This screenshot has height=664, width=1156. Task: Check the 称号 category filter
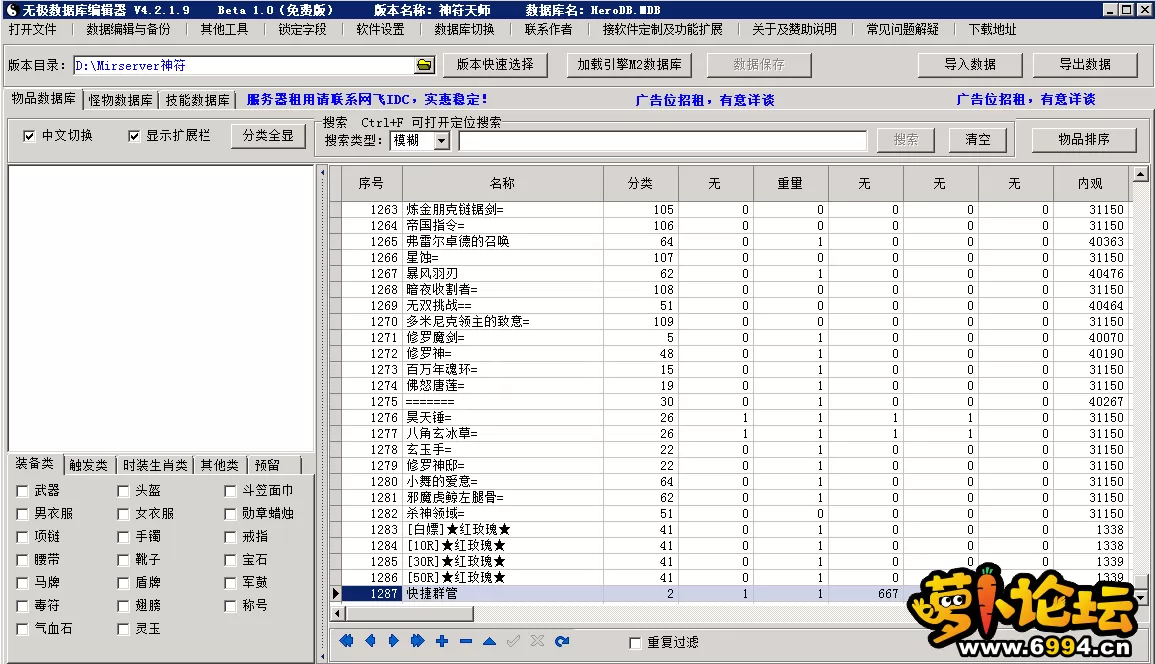[230, 606]
